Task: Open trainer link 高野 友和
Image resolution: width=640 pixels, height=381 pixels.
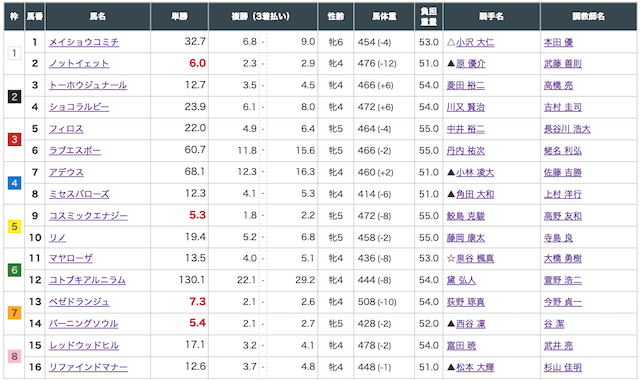Action: (562, 216)
